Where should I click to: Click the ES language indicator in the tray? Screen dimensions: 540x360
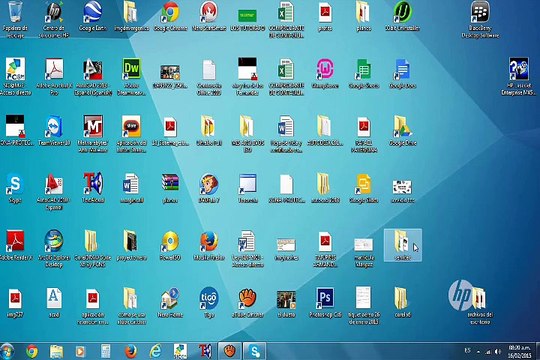(467, 350)
